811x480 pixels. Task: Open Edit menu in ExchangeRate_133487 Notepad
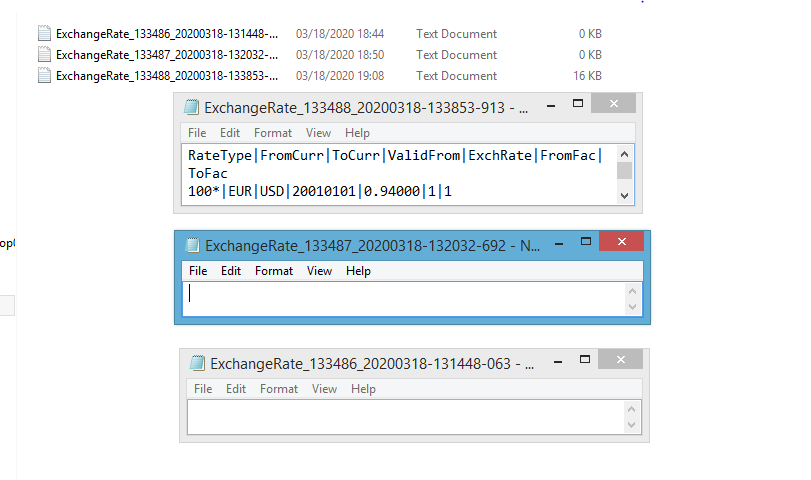[231, 271]
